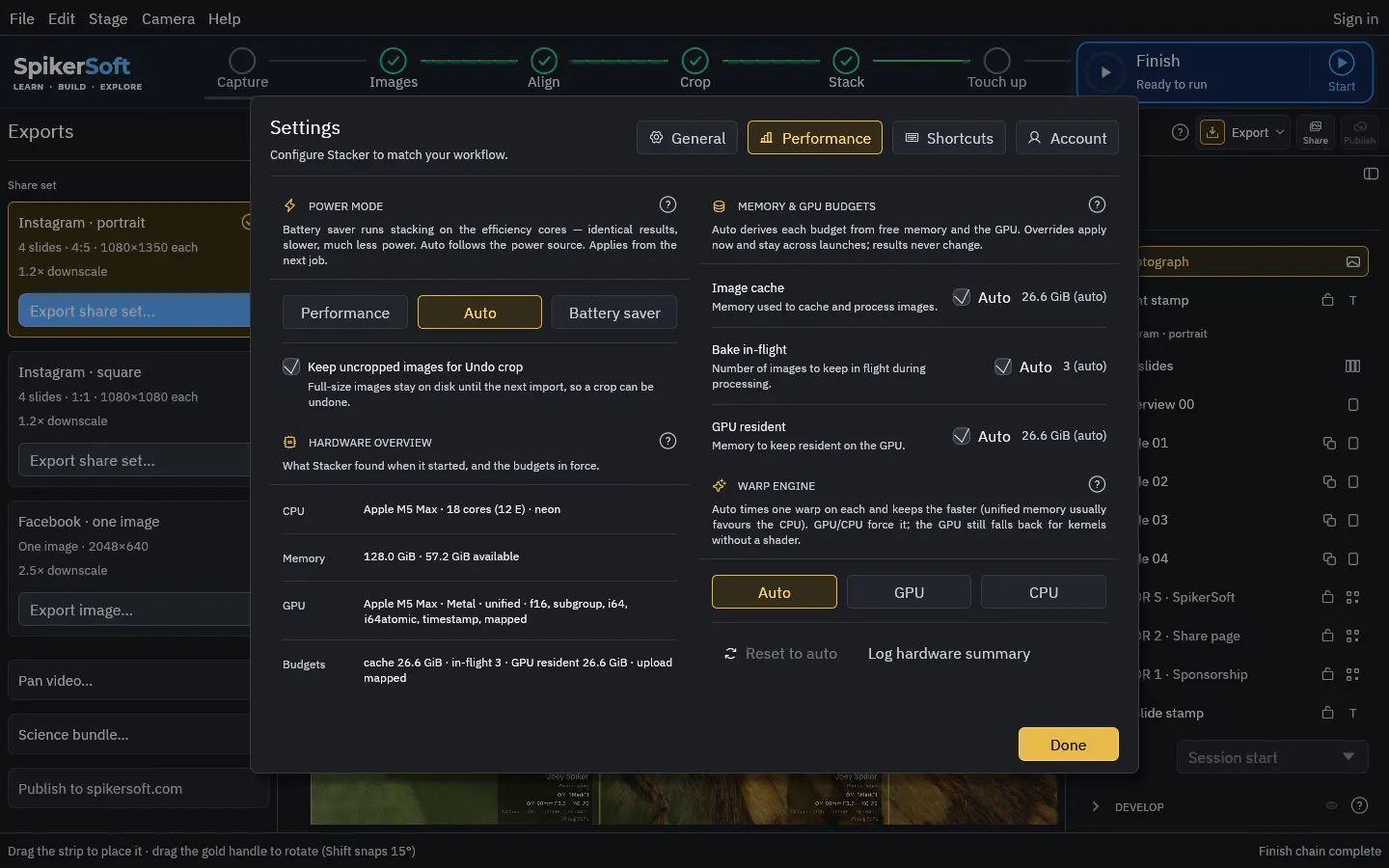Show help for Hardware Overview section
Viewport: 1389px width, 868px height.
click(667, 441)
